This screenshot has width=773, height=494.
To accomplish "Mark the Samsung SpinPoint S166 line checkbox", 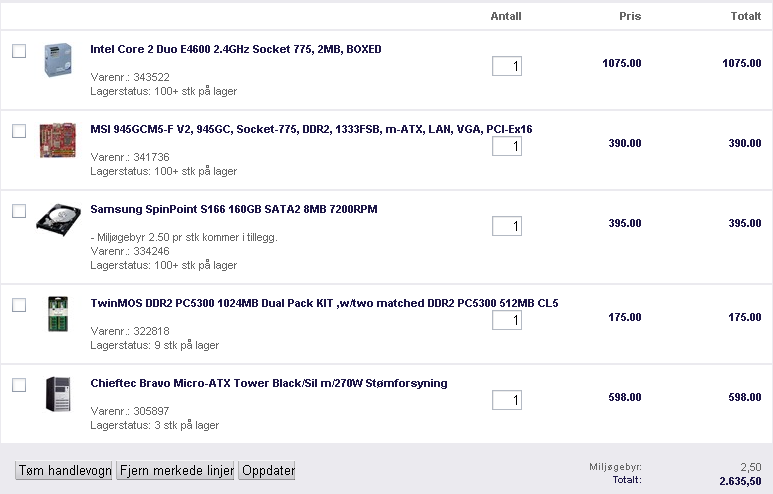I will point(19,211).
